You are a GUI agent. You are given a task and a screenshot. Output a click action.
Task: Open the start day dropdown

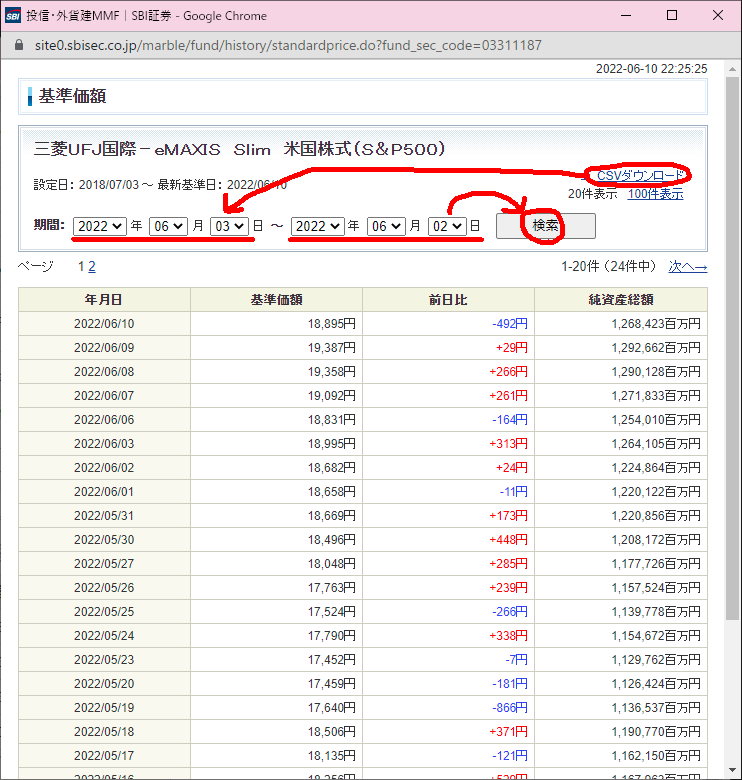pyautogui.click(x=229, y=226)
